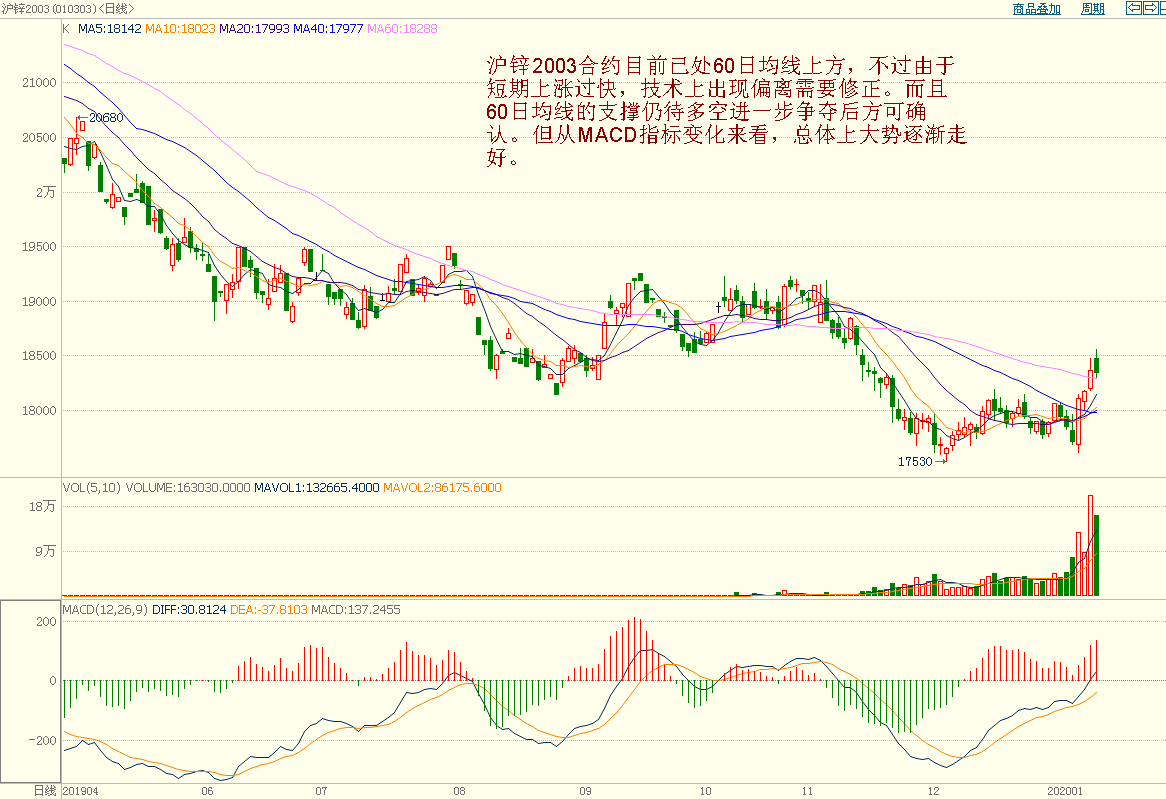Image resolution: width=1166 pixels, height=799 pixels.
Task: Click the tallest red volume bar
Action: [1090, 545]
